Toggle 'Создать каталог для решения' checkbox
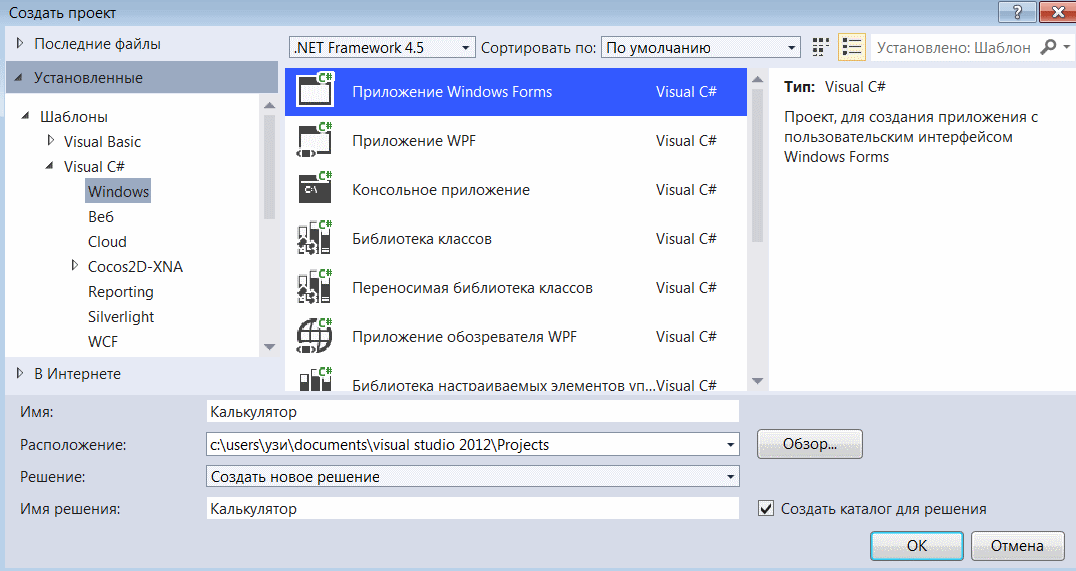 tap(766, 509)
